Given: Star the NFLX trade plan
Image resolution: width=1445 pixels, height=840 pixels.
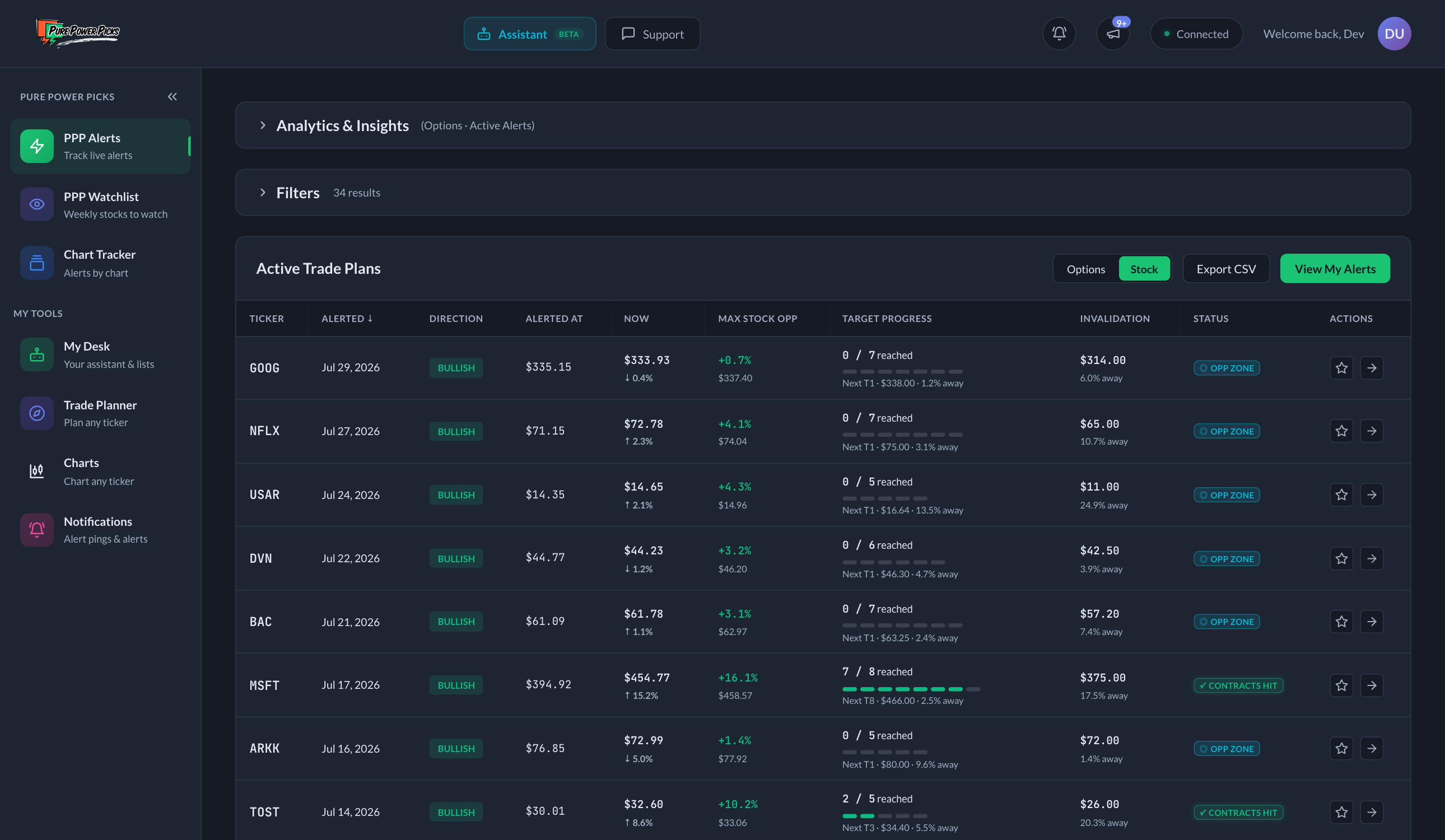Looking at the screenshot, I should pyautogui.click(x=1341, y=431).
